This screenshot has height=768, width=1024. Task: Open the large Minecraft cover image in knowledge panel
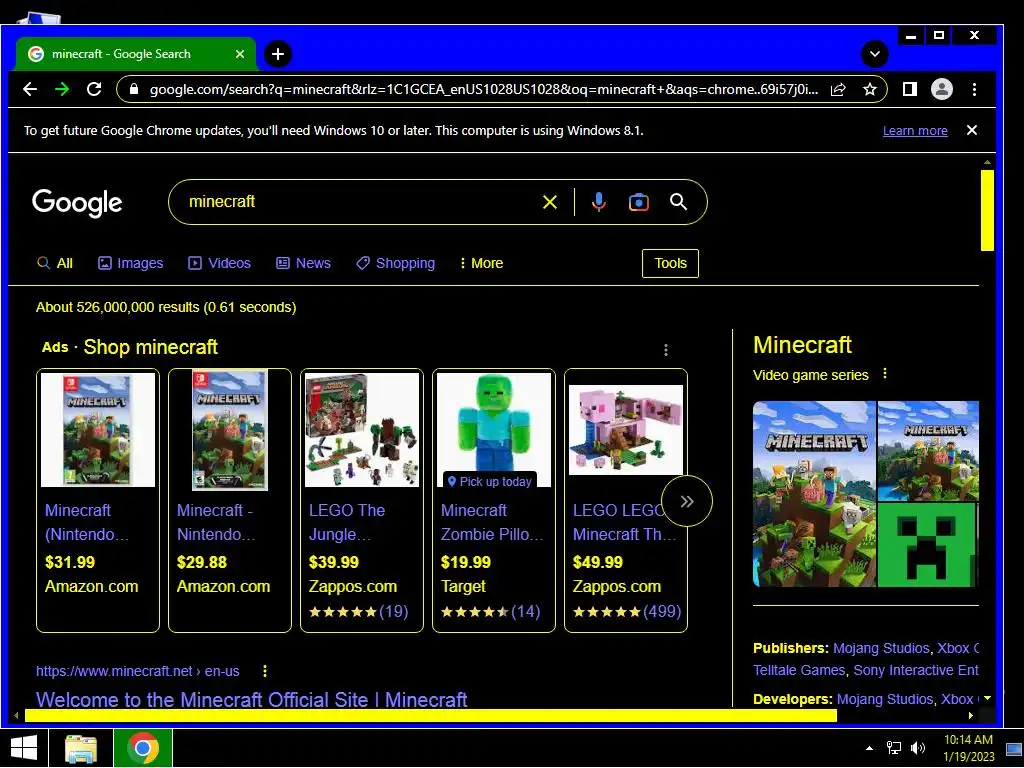tap(814, 494)
